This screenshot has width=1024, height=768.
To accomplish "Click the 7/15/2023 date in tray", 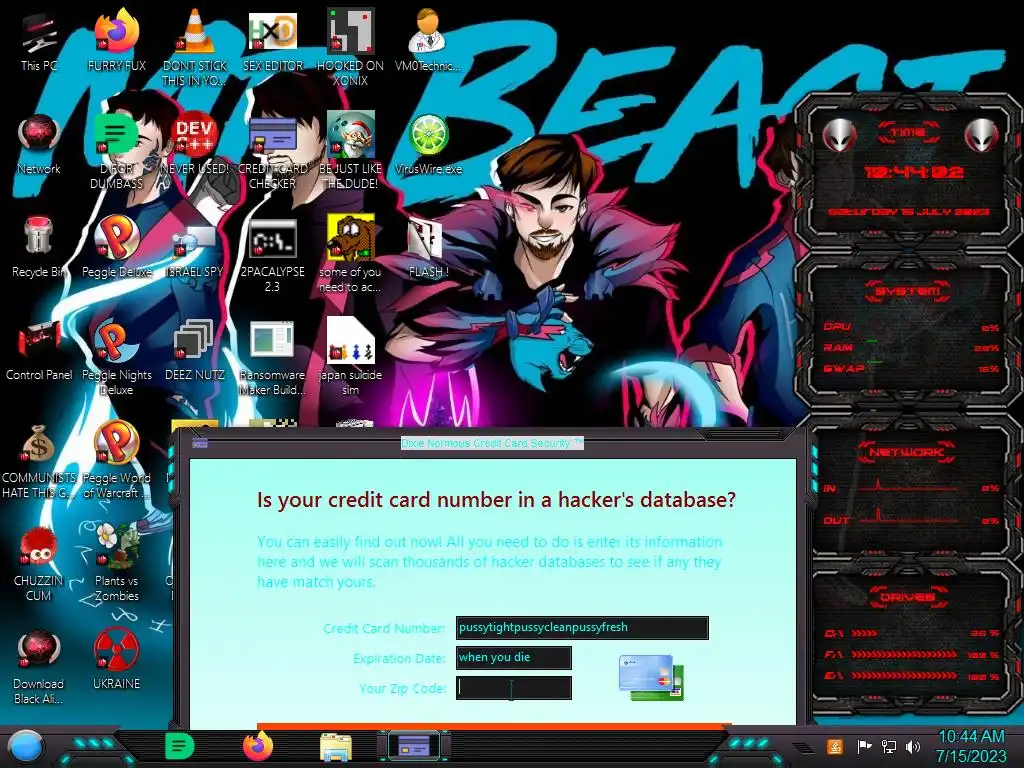I will click(x=971, y=756).
